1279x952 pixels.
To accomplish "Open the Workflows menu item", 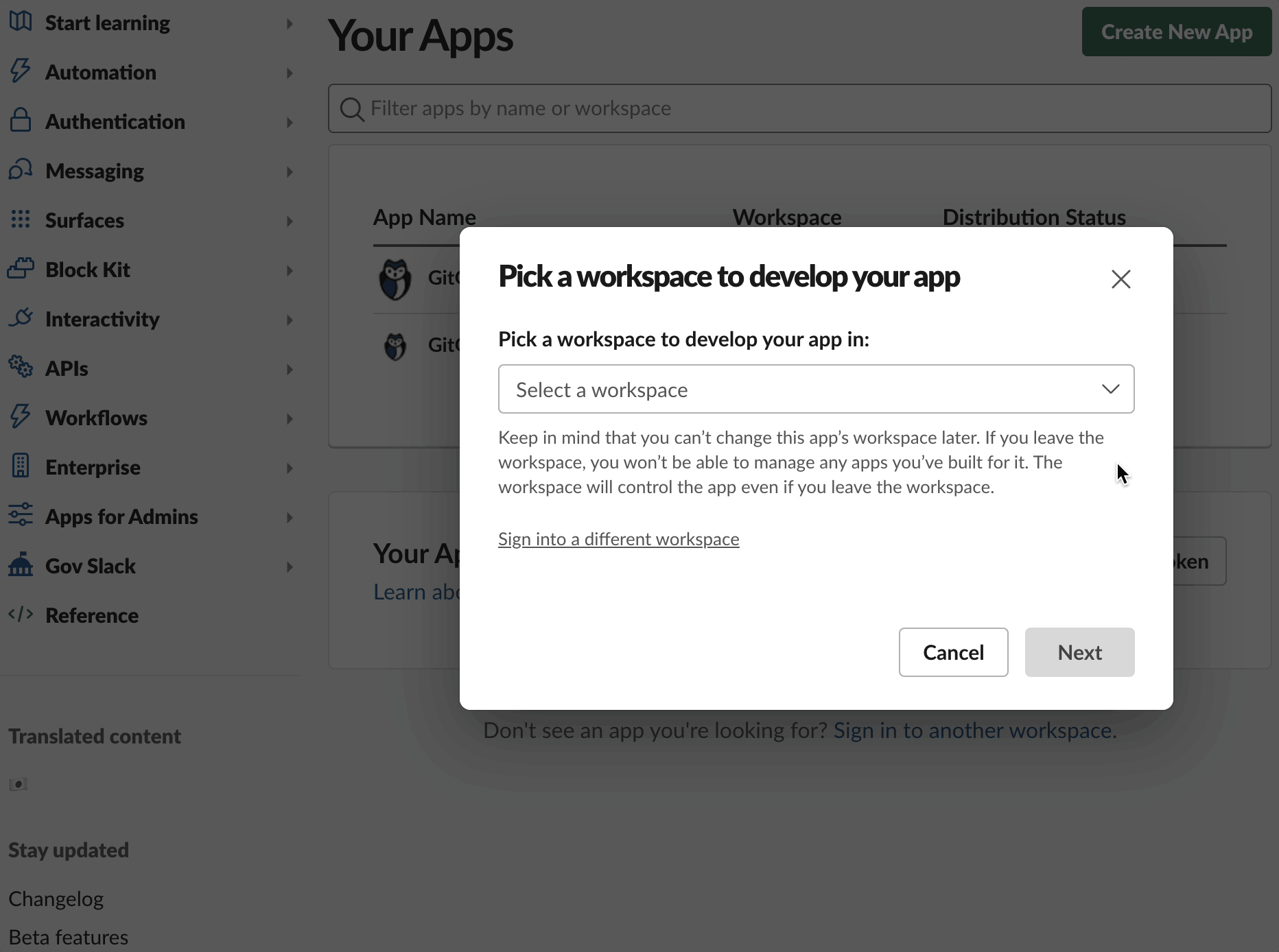I will click(97, 418).
